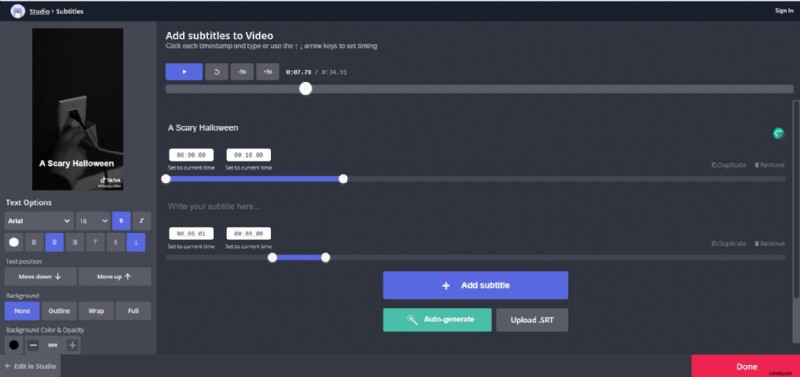This screenshot has height=377, width=800.
Task: Open the Studio breadcrumb link
Action: [x=39, y=11]
